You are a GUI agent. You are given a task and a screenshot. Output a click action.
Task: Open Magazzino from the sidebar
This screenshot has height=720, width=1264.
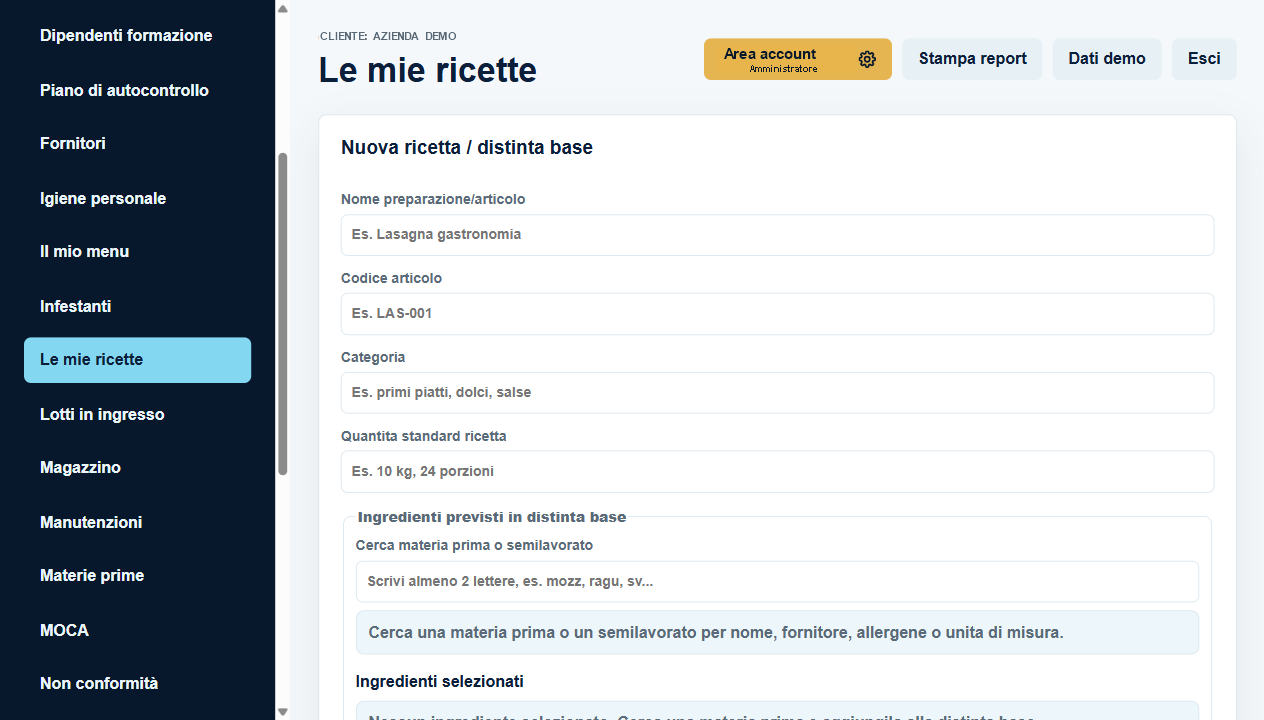tap(137, 468)
